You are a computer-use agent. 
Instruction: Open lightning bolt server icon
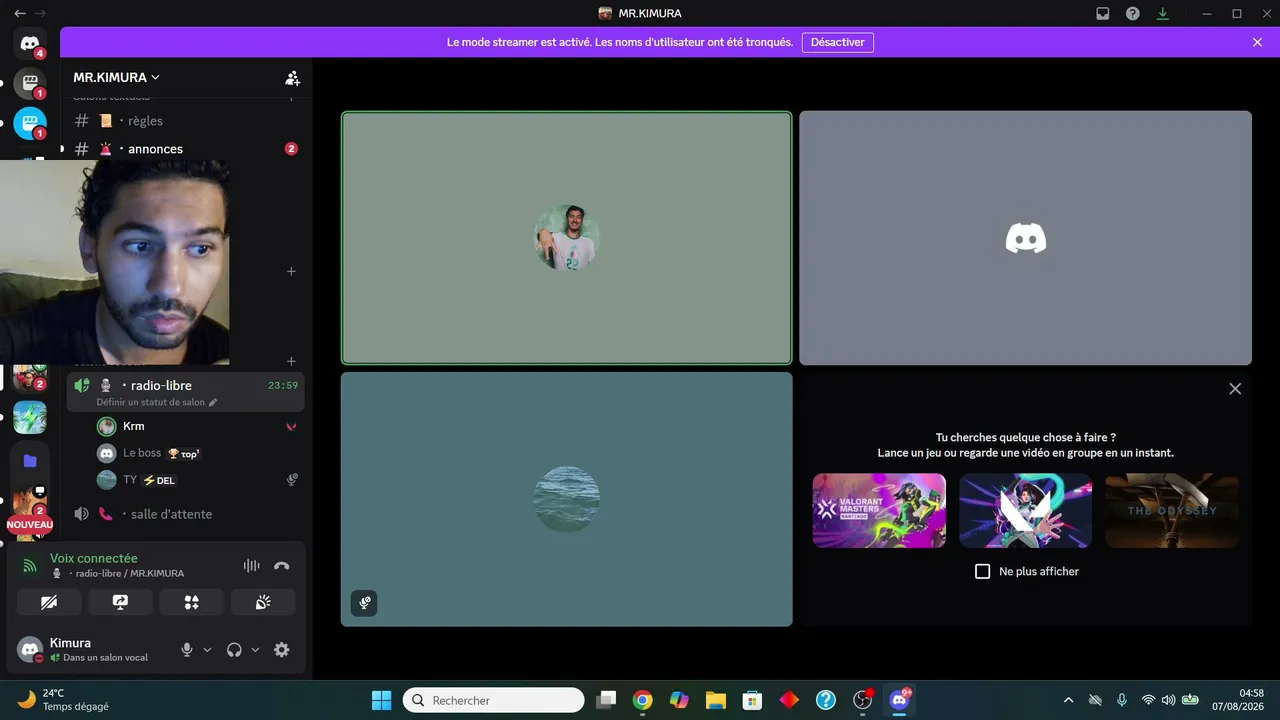(x=30, y=417)
